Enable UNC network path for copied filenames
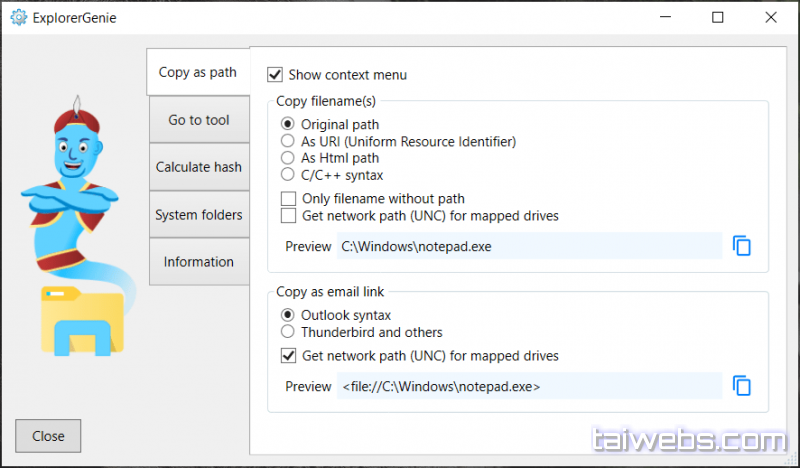The width and height of the screenshot is (800, 468). pos(289,216)
